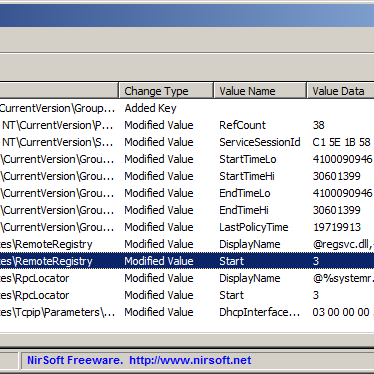Select the 19719913 value data cell
This screenshot has width=374, height=374.
coord(337,227)
